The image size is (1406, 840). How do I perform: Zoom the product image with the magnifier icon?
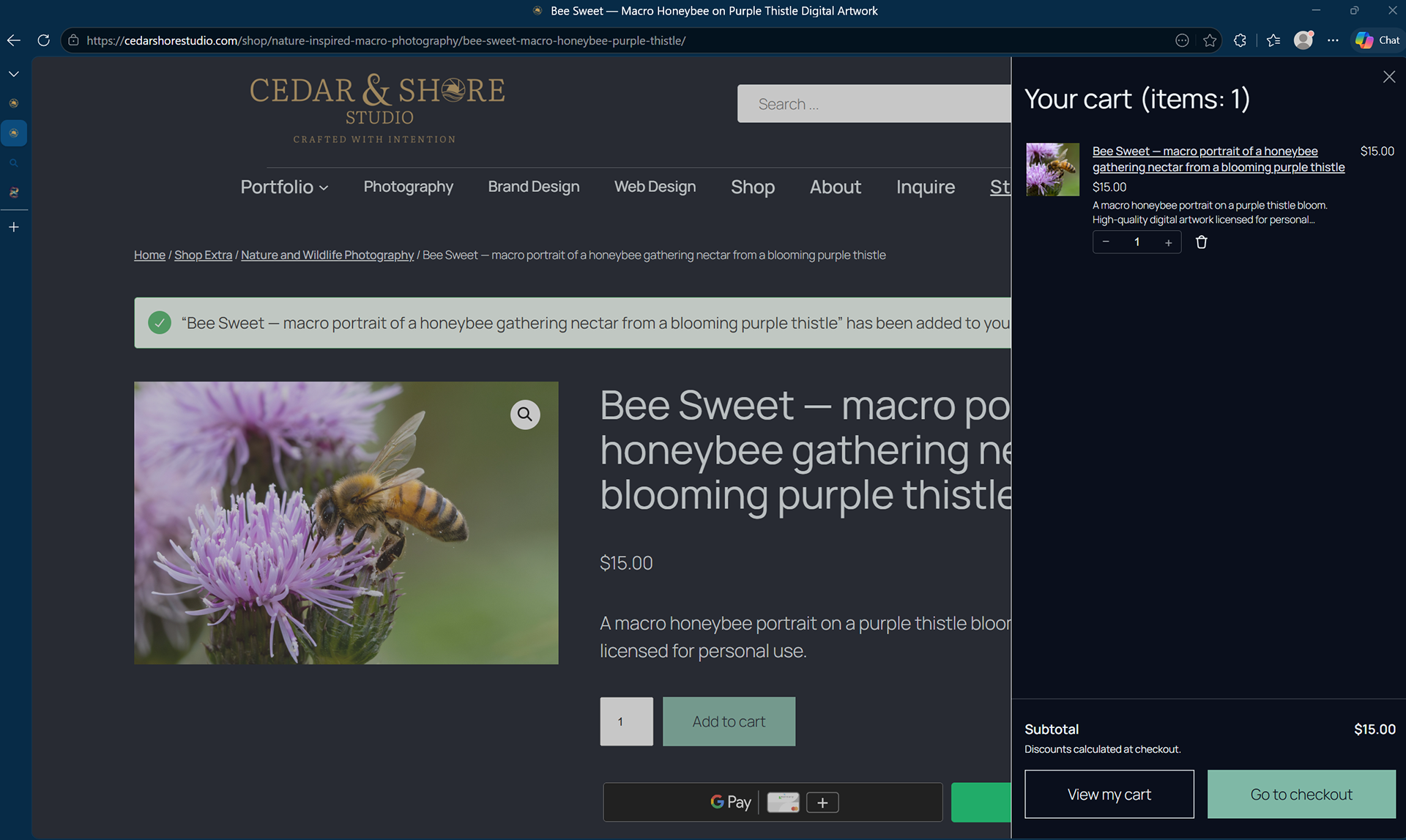(525, 415)
